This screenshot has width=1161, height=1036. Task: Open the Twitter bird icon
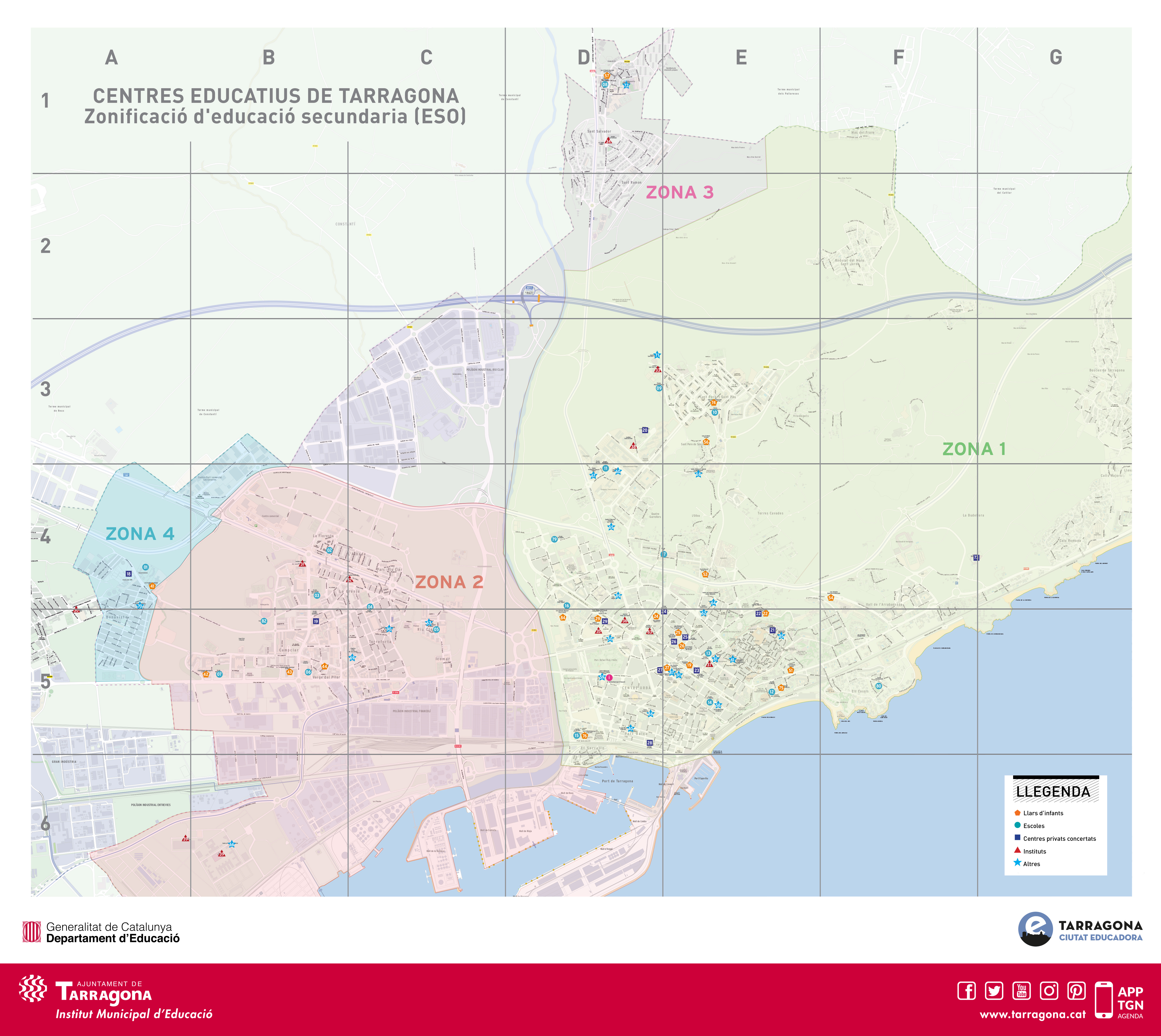pos(994,991)
